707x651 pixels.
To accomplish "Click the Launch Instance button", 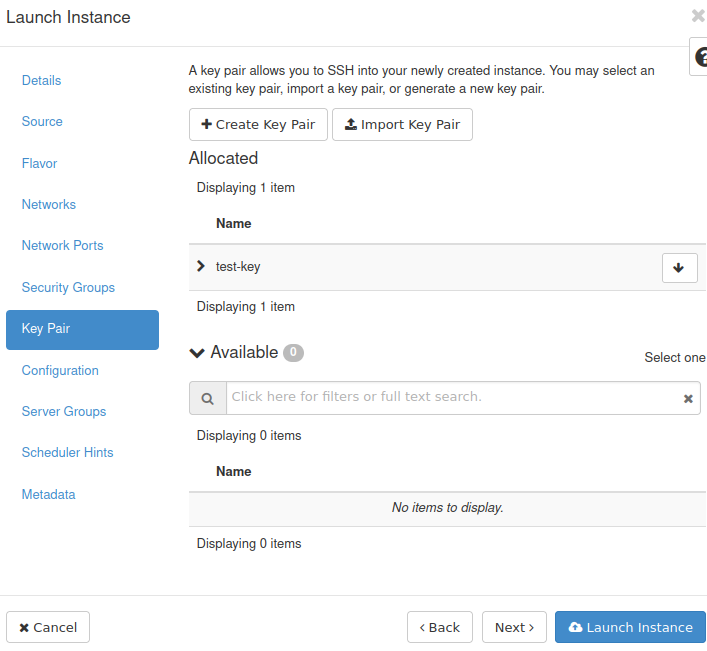I will 630,627.
